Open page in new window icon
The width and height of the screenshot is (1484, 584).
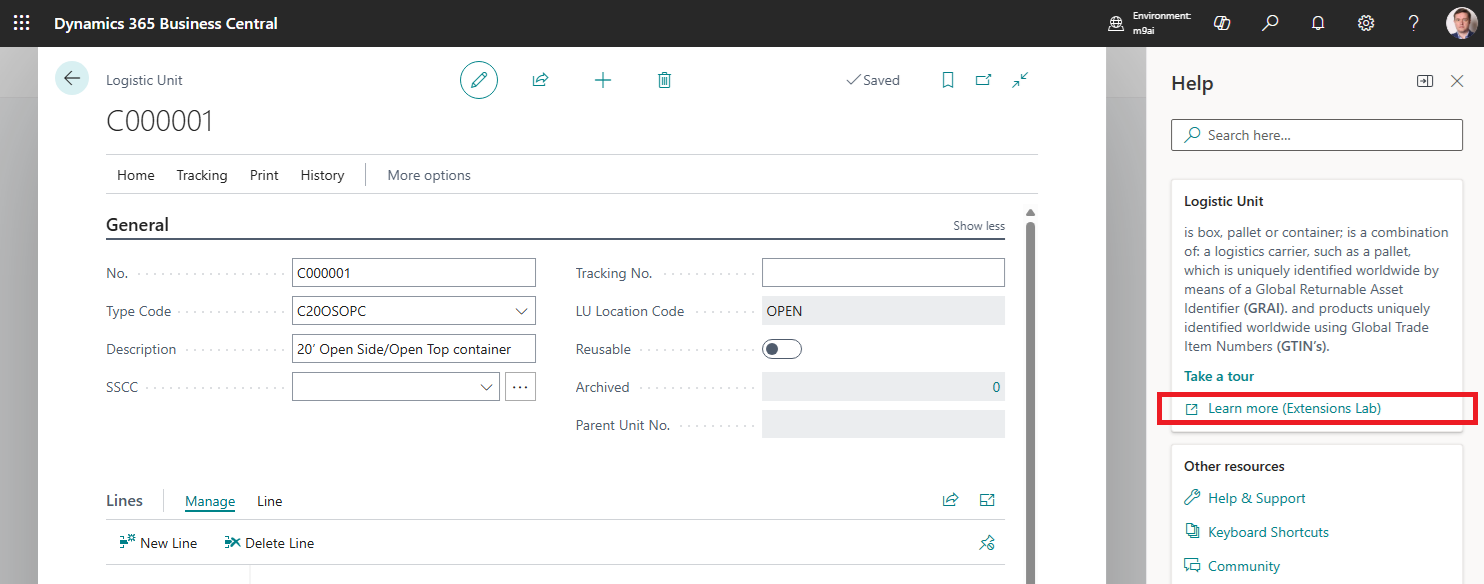984,80
